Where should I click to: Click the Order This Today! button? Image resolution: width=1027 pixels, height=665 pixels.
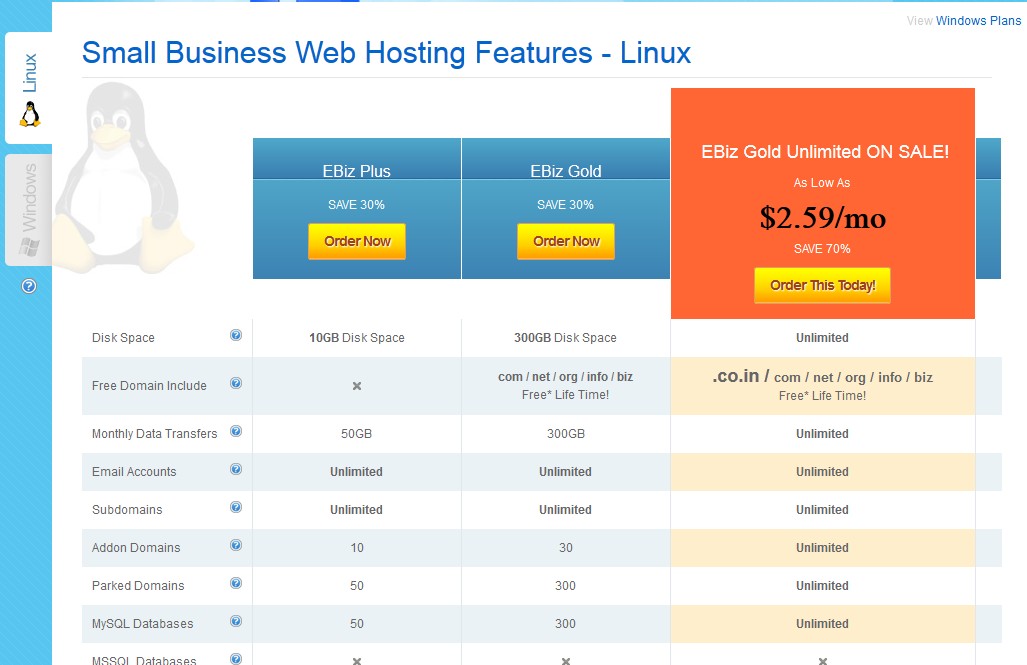(823, 285)
